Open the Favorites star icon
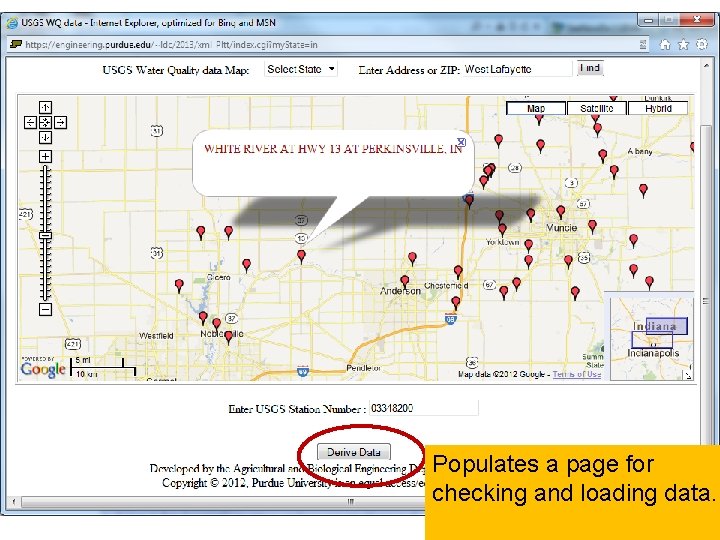Viewport: 720px width, 540px height. pyautogui.click(x=683, y=44)
